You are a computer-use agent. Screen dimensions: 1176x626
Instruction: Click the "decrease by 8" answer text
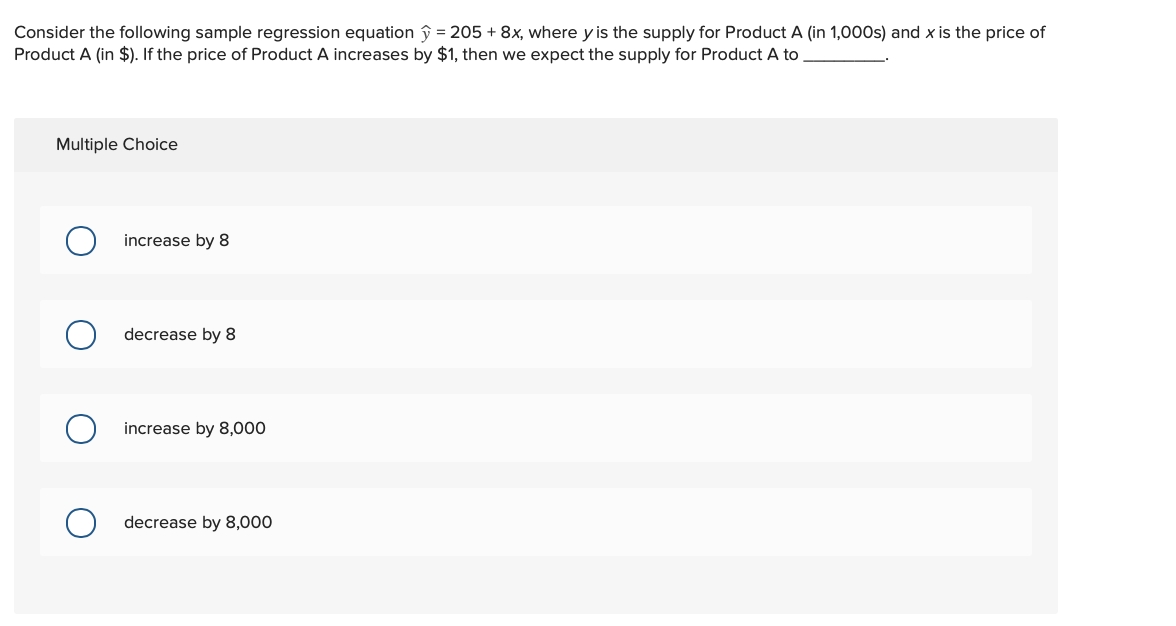tap(179, 334)
